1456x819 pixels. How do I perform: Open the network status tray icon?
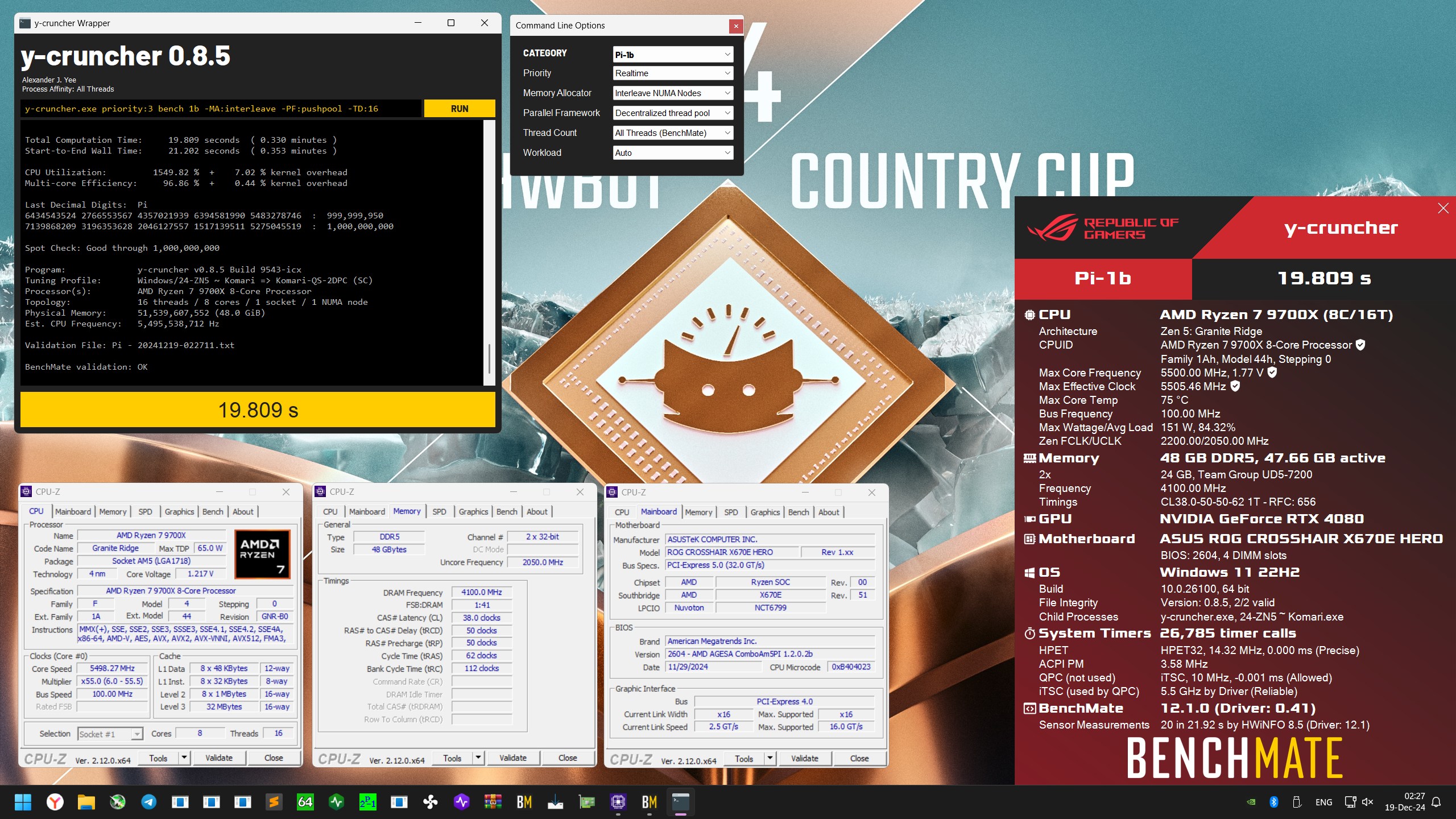tap(1350, 802)
